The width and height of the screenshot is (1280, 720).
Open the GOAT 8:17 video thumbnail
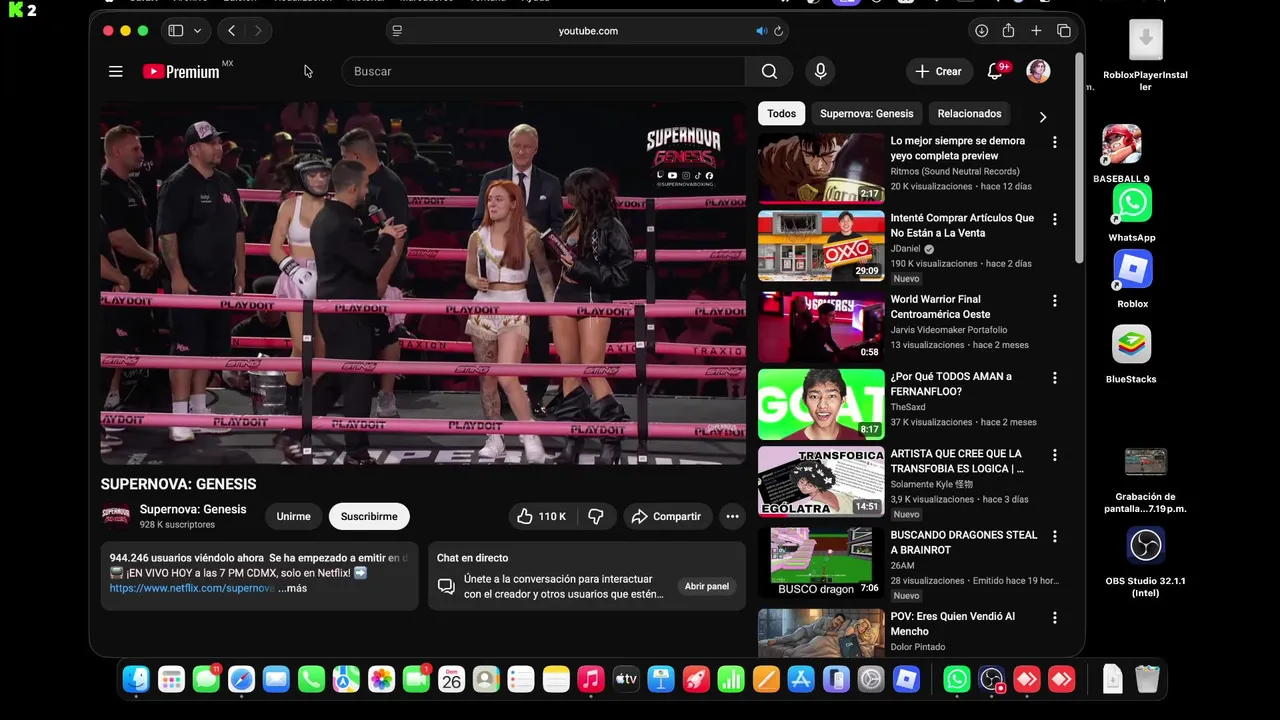pyautogui.click(x=821, y=404)
